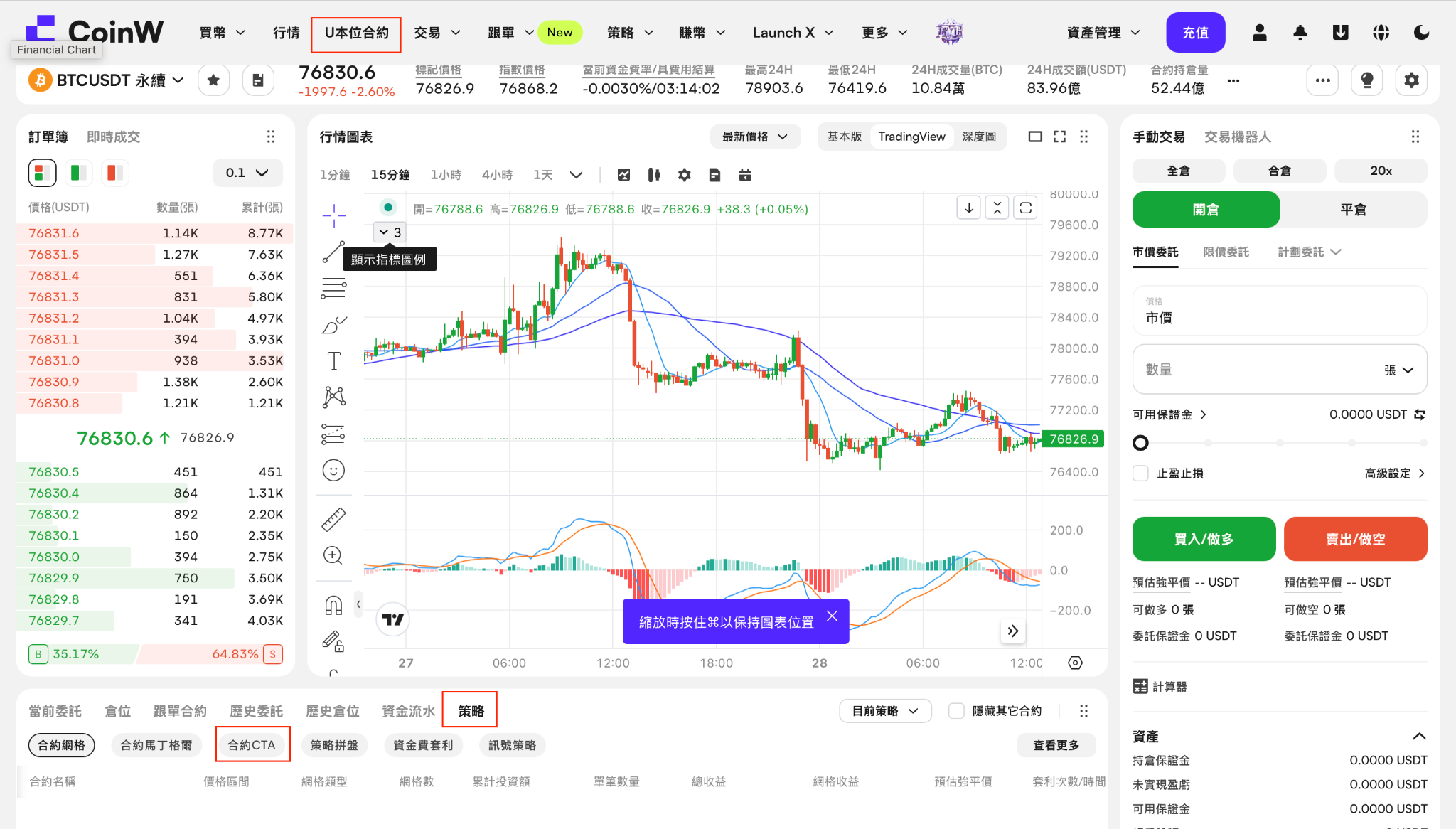1456x829 pixels.
Task: Open the lightbulb tips icon in ticker bar
Action: (1366, 80)
